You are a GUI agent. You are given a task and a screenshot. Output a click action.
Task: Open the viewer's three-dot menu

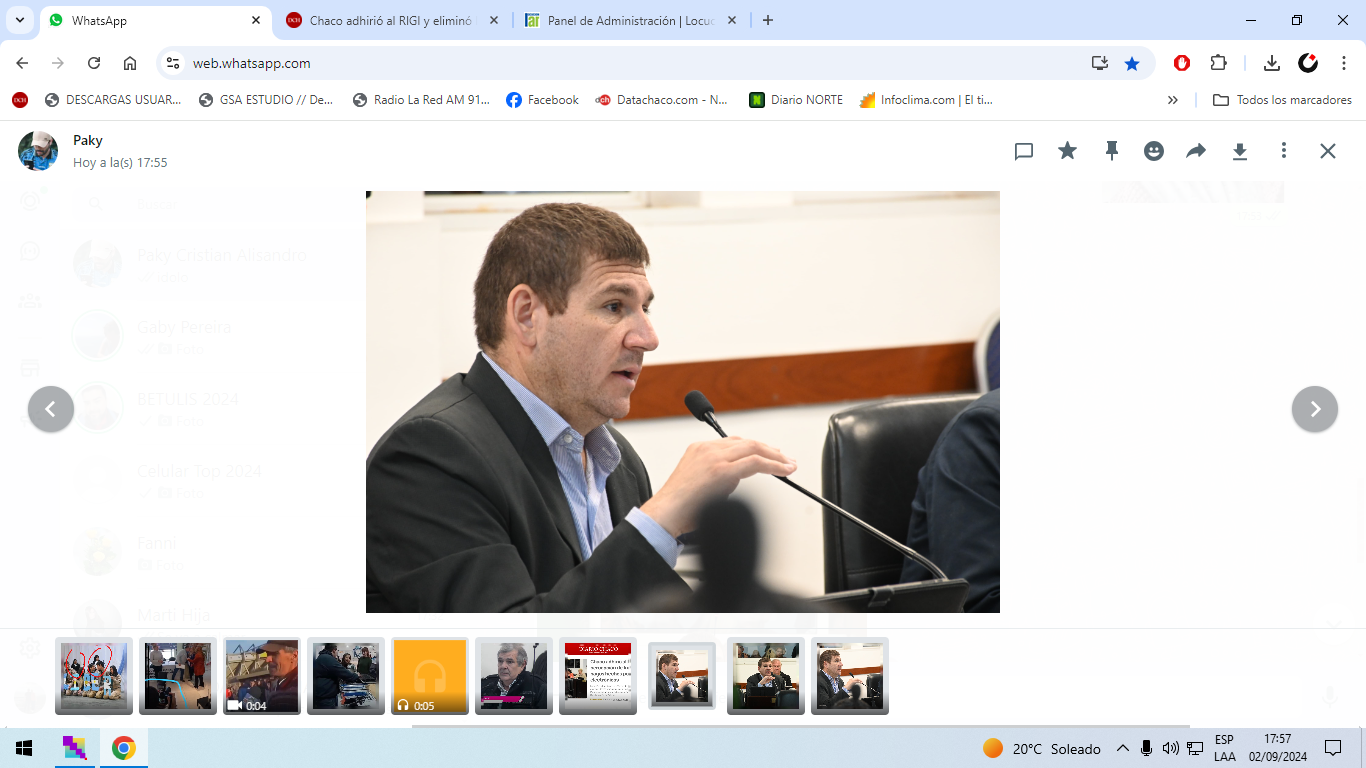tap(1284, 151)
